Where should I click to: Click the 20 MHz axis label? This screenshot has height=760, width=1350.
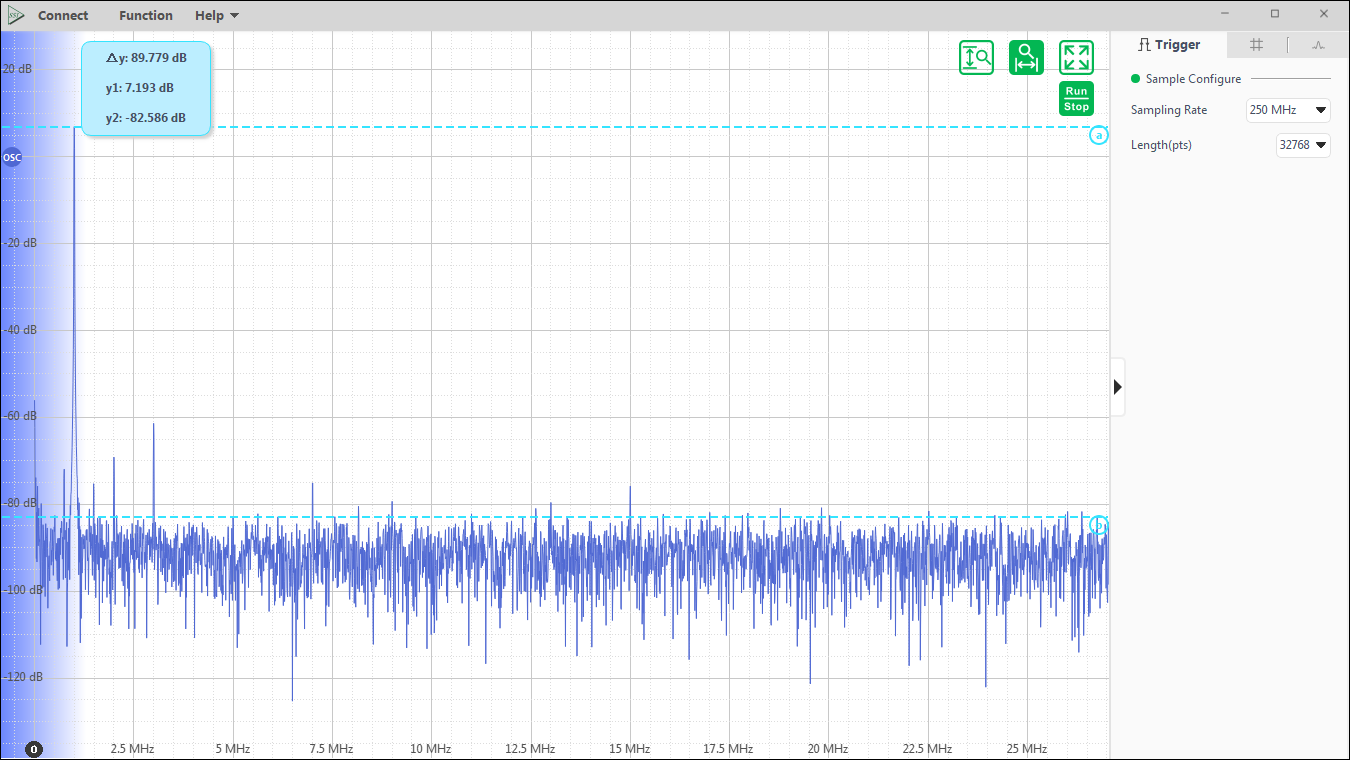click(x=827, y=749)
